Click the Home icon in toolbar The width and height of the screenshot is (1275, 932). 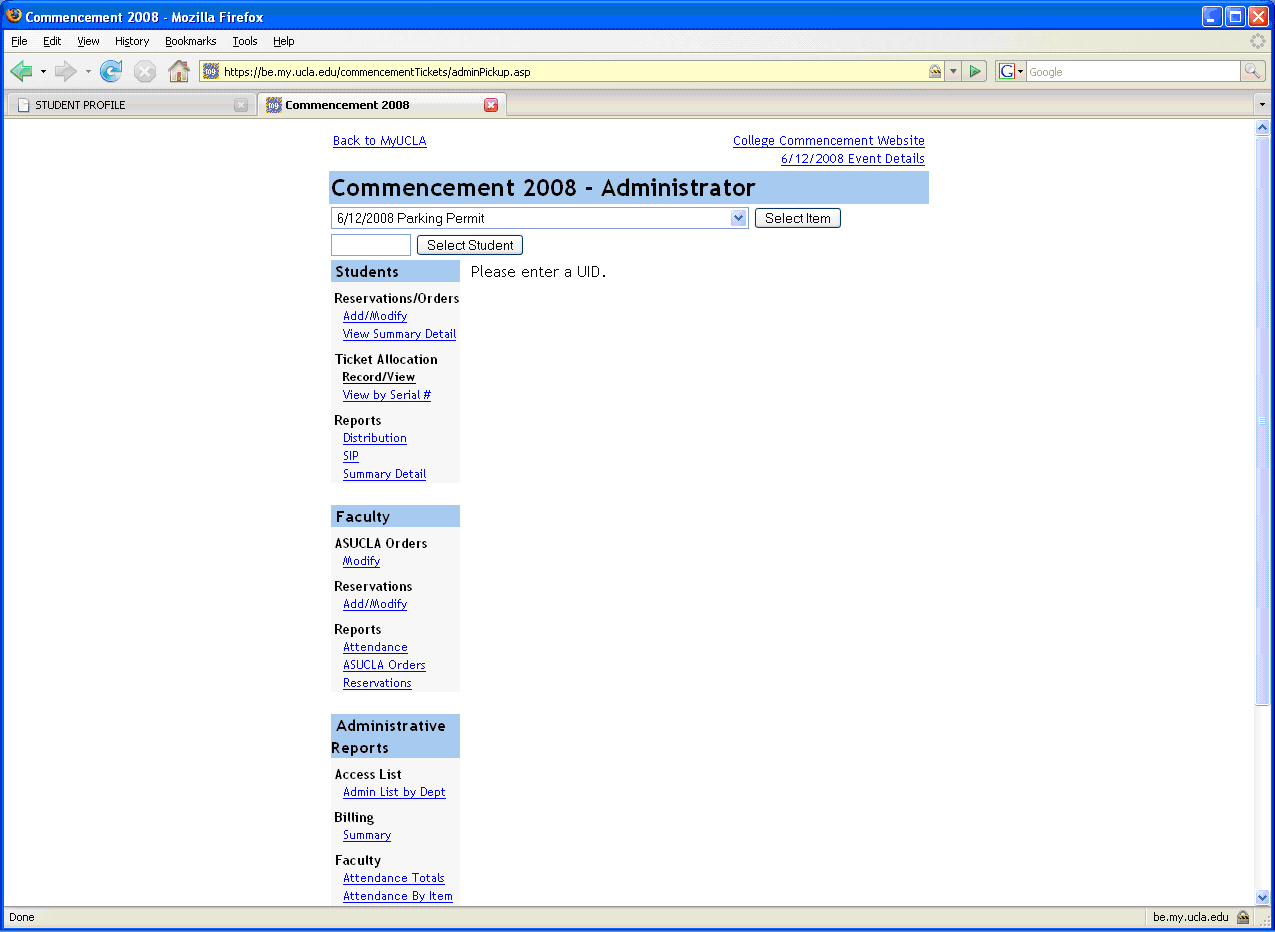179,71
